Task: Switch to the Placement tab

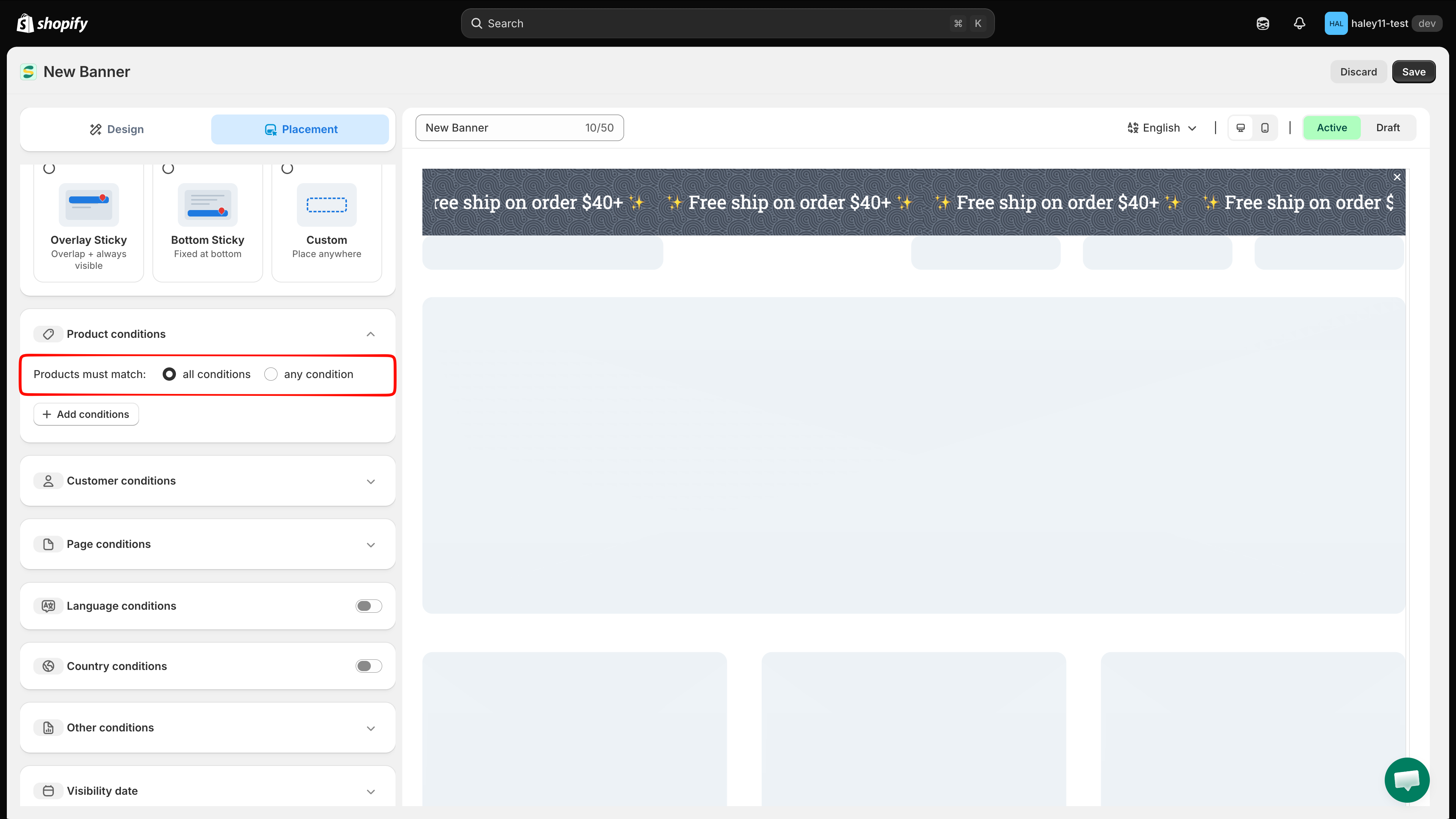Action: coord(300,129)
